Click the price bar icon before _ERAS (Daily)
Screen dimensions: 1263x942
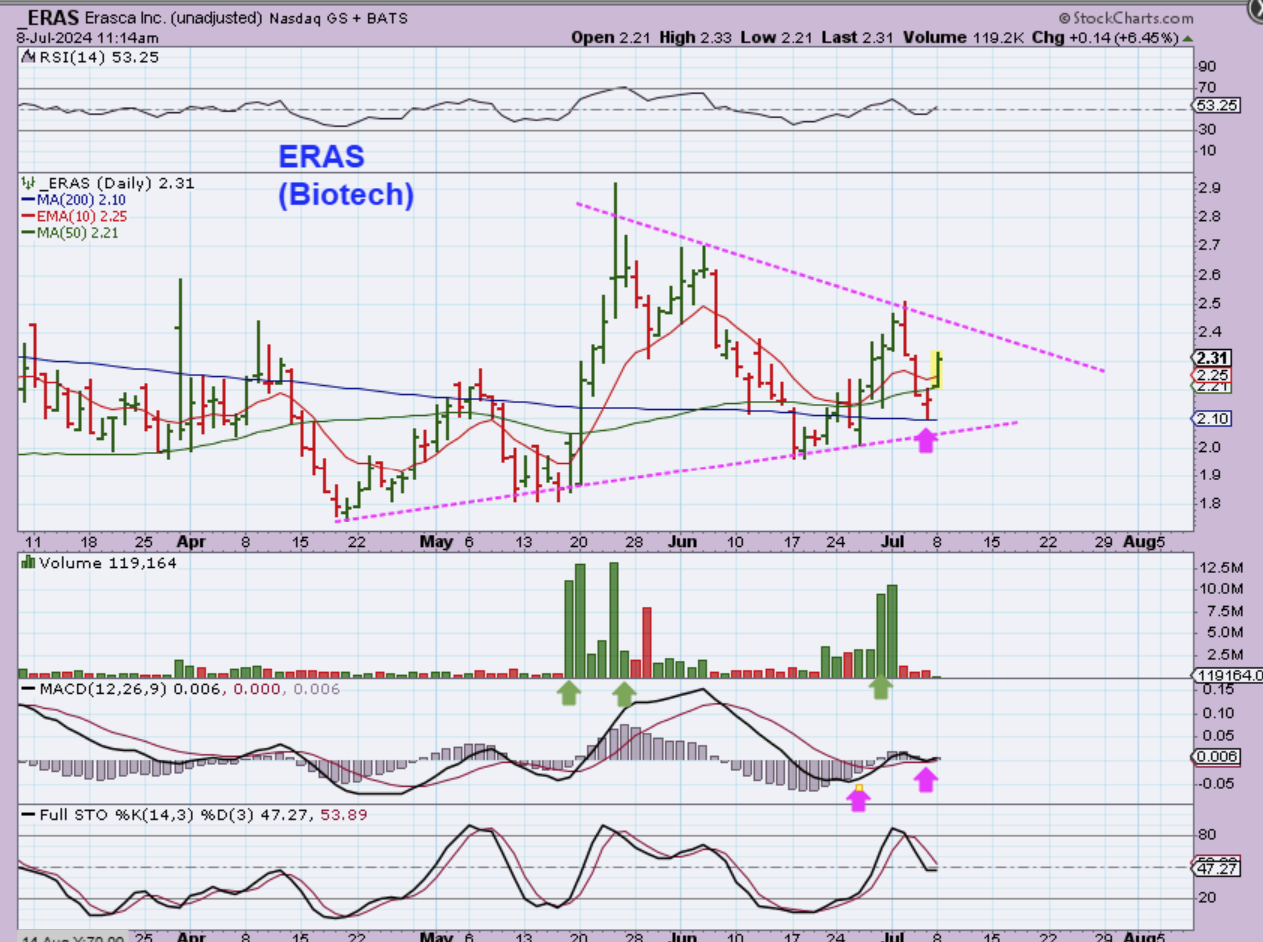click(x=28, y=183)
